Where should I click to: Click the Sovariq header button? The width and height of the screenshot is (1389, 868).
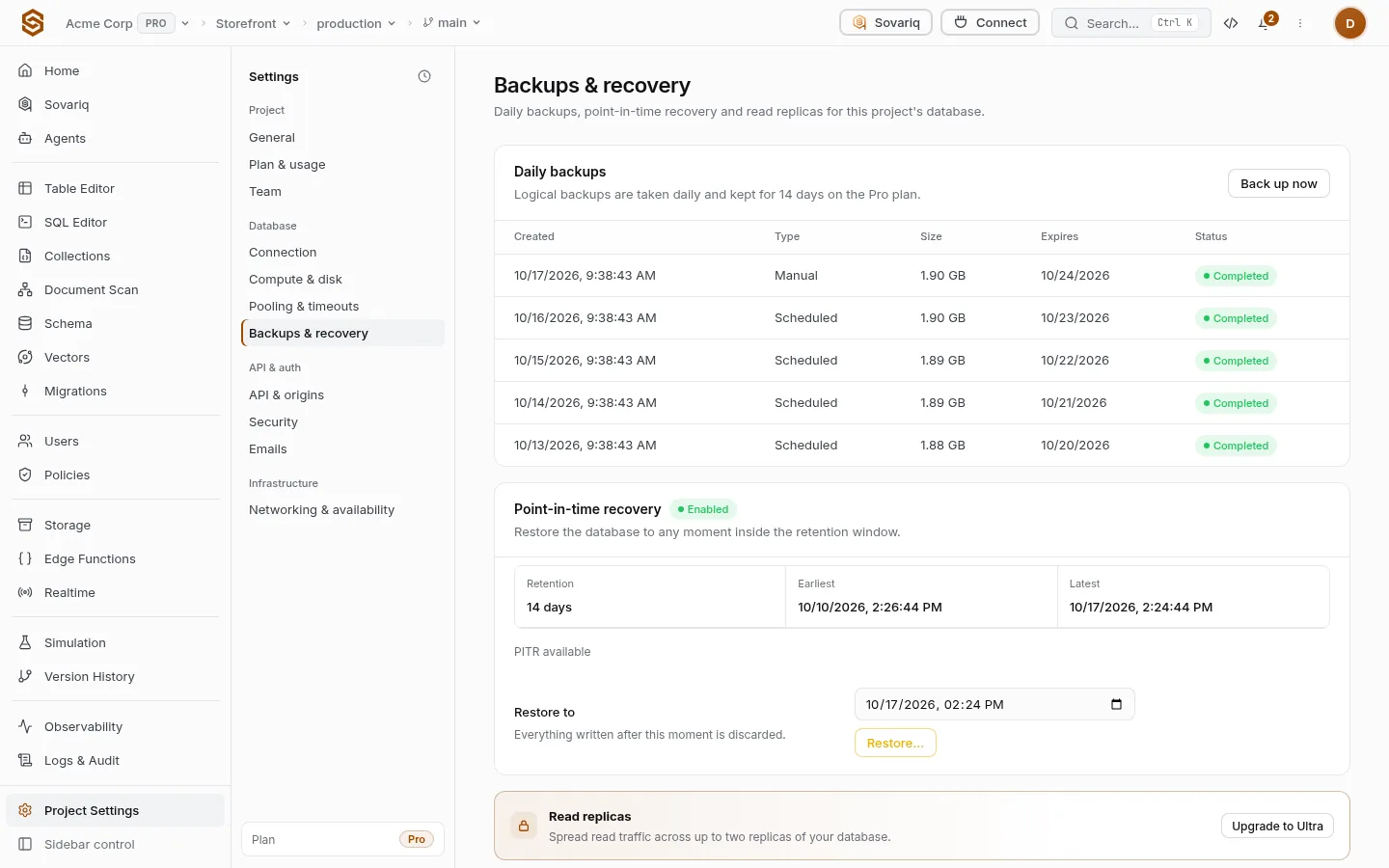[x=885, y=23]
